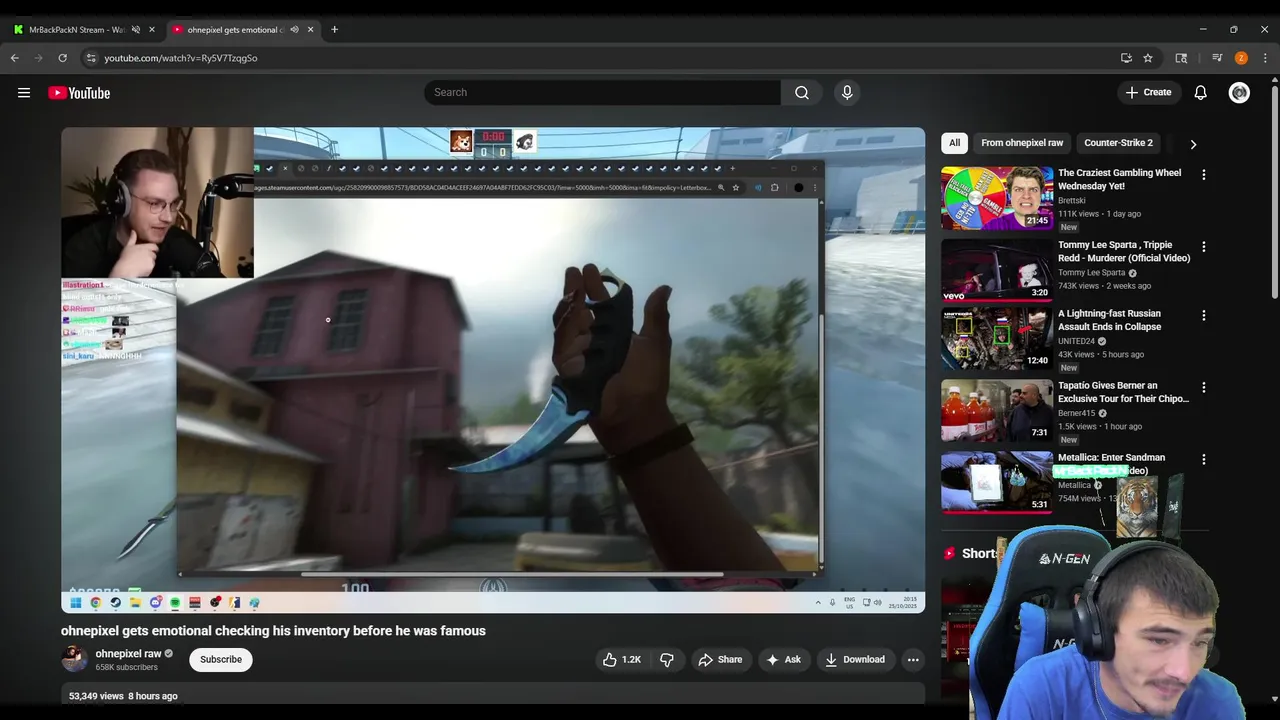The height and width of the screenshot is (720, 1280).
Task: Open The Craziest Gambling Wheel video title
Action: click(1119, 179)
